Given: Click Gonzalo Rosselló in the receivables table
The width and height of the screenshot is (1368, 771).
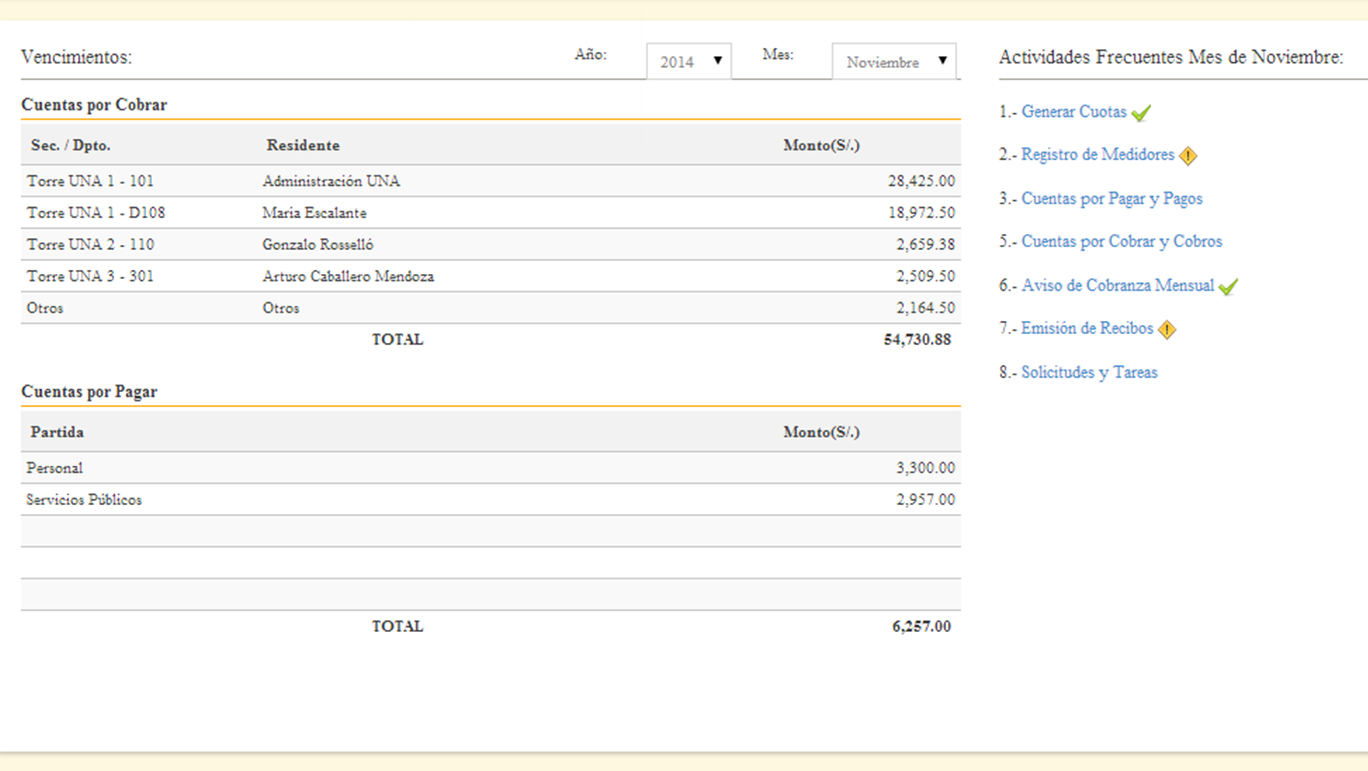Looking at the screenshot, I should (x=318, y=244).
